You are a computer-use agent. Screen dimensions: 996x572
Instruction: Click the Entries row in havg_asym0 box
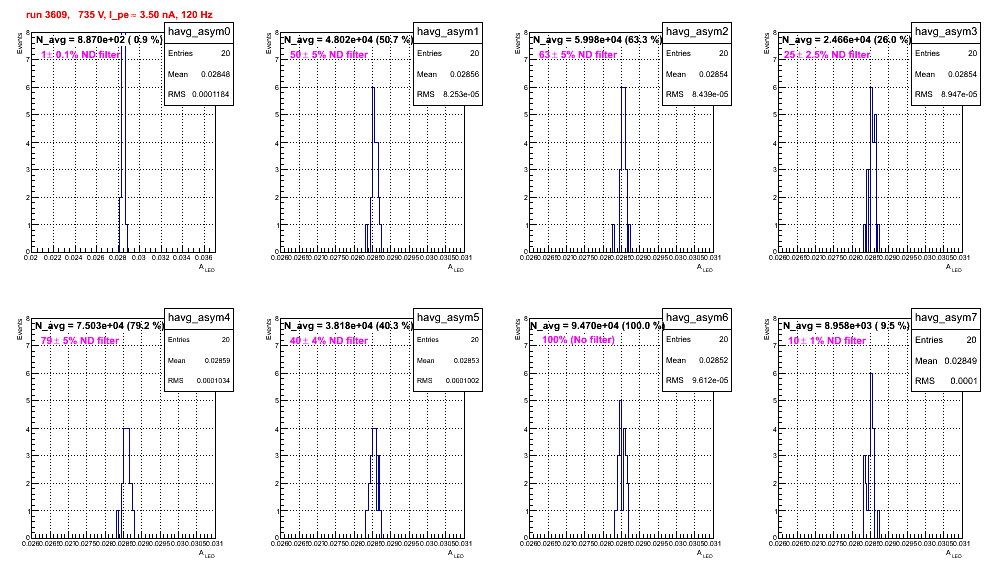[199, 53]
